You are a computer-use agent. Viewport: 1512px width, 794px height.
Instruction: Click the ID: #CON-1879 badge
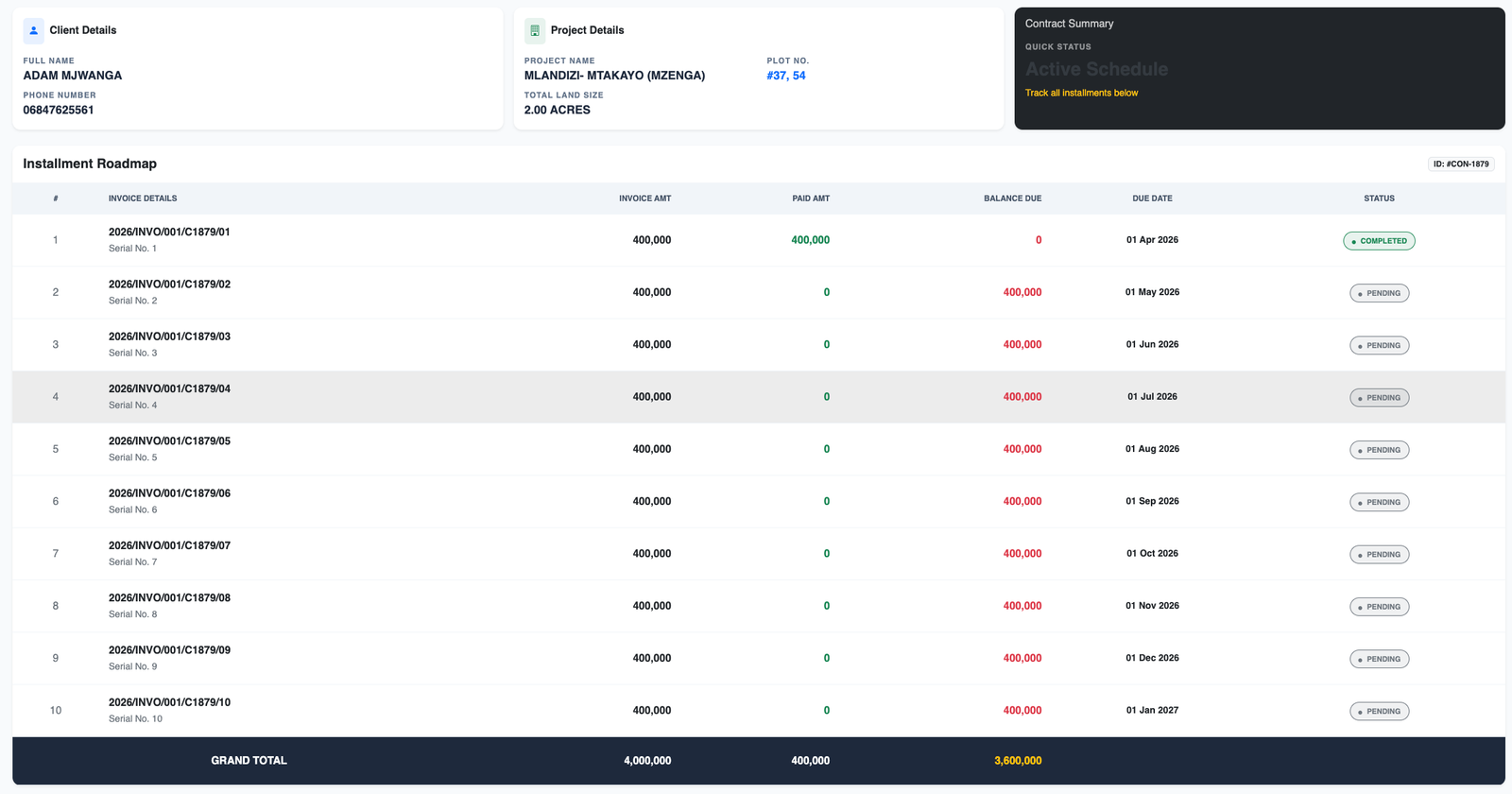coord(1461,164)
